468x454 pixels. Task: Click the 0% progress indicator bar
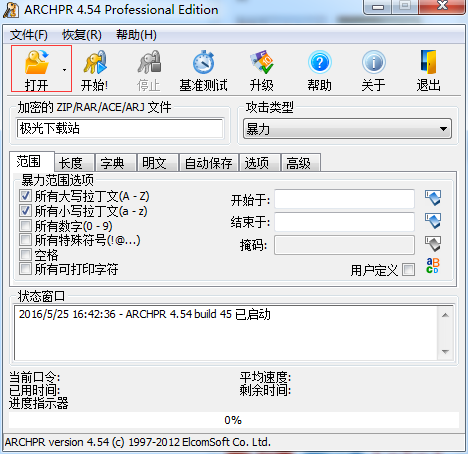233,420
